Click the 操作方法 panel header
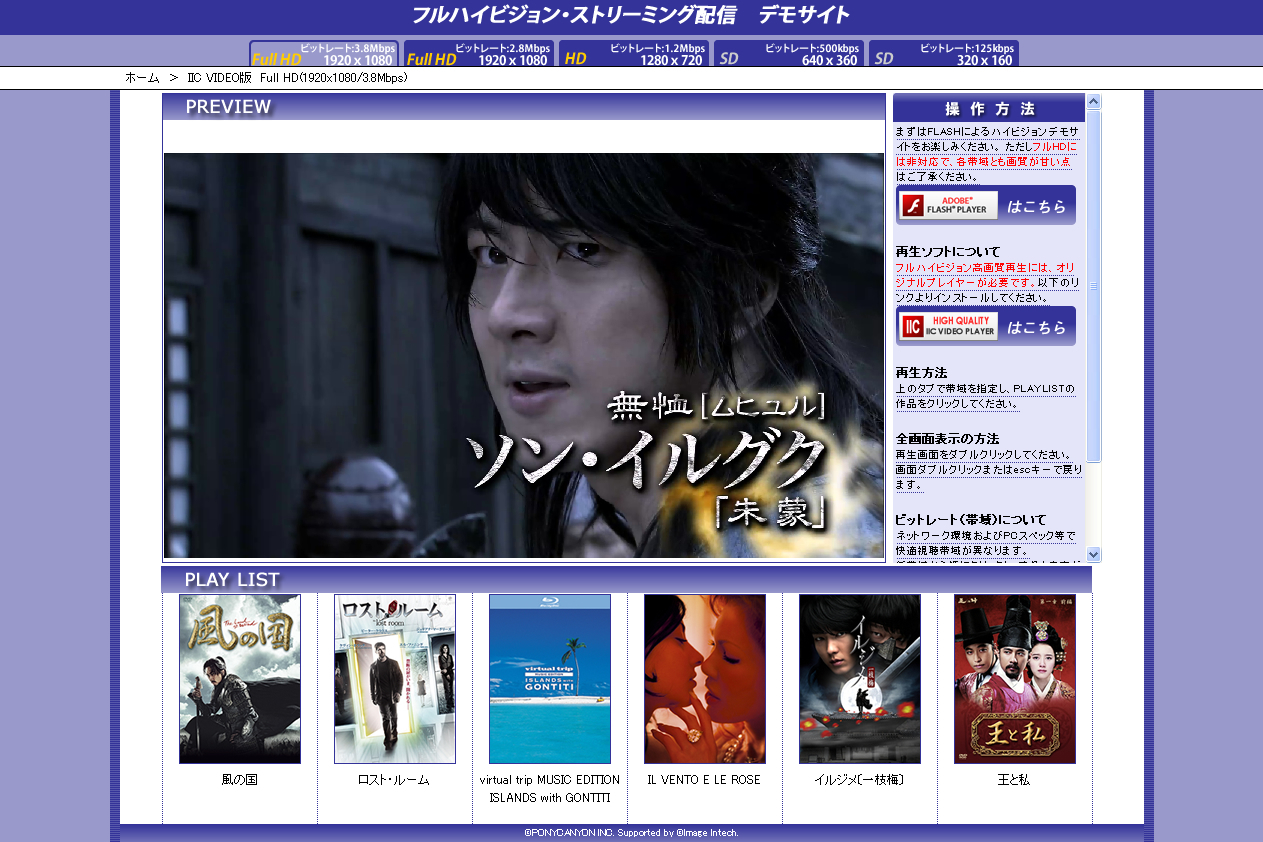The image size is (1263, 842). coord(989,108)
